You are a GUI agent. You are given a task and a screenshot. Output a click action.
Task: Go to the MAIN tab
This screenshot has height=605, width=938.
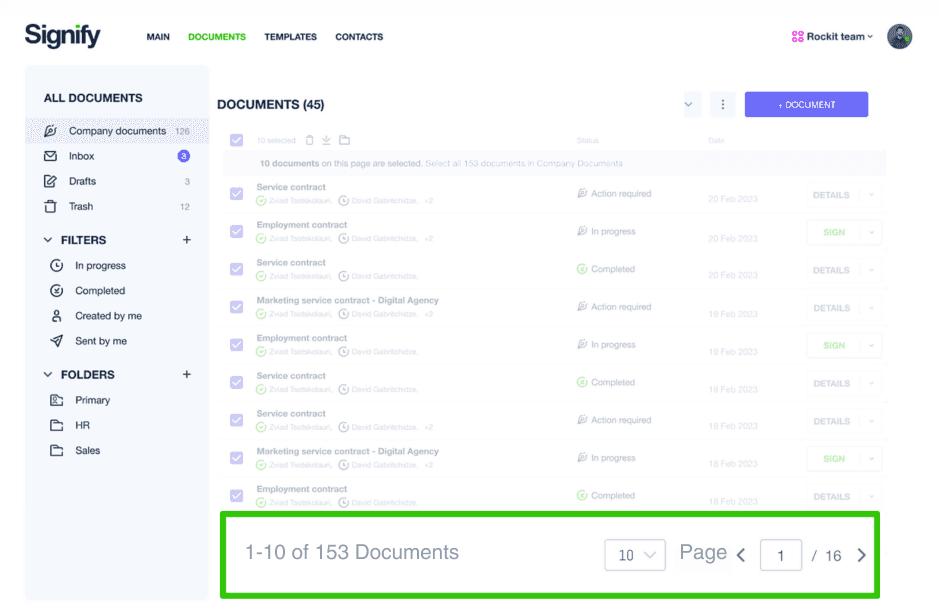(158, 37)
